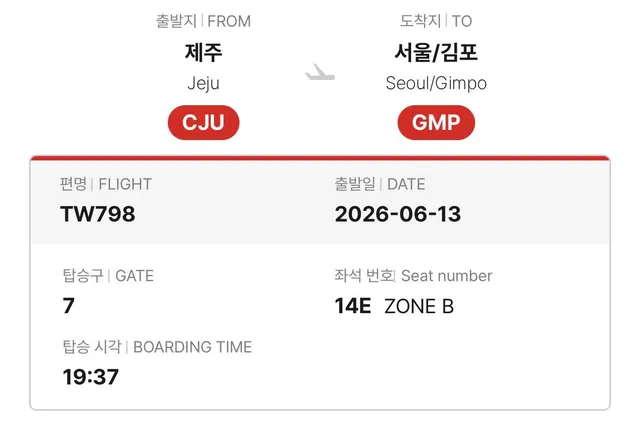The height and width of the screenshot is (430, 640).
Task: Click the airplane icon between the airports
Action: pyautogui.click(x=320, y=72)
